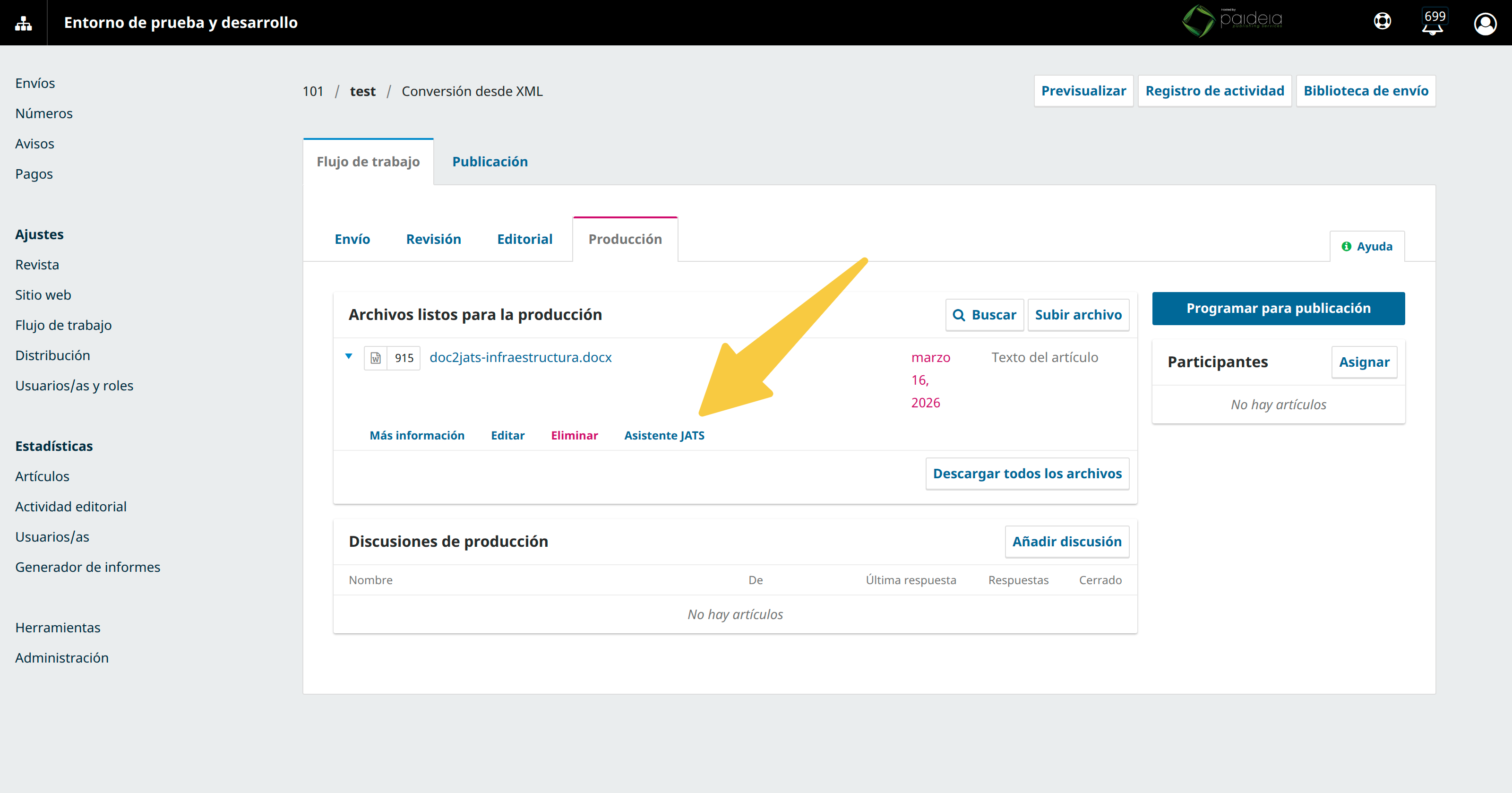Open the Revisión stage tab
The width and height of the screenshot is (1512, 793).
[x=433, y=239]
